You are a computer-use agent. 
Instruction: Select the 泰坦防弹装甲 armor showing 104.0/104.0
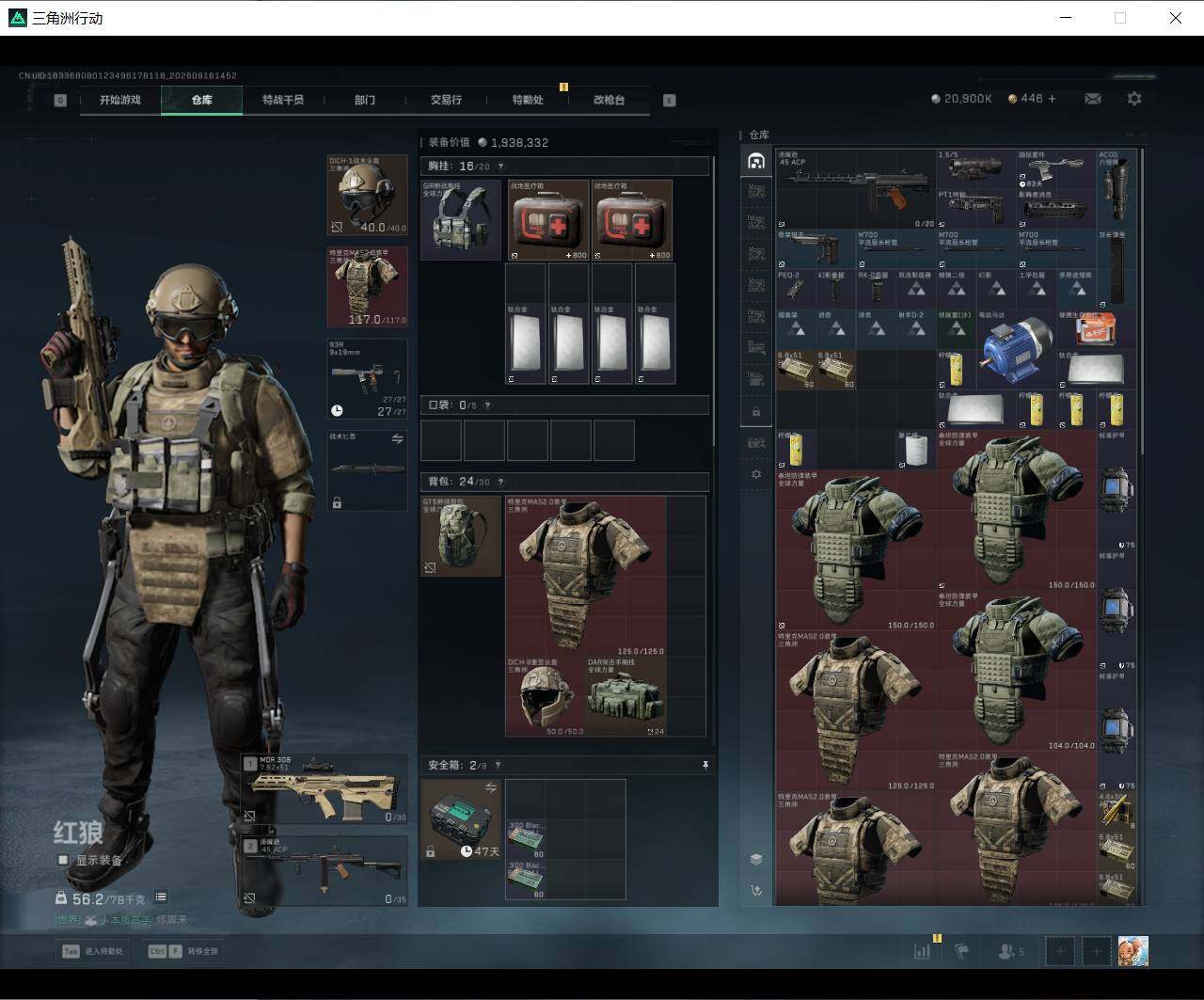click(x=1017, y=670)
